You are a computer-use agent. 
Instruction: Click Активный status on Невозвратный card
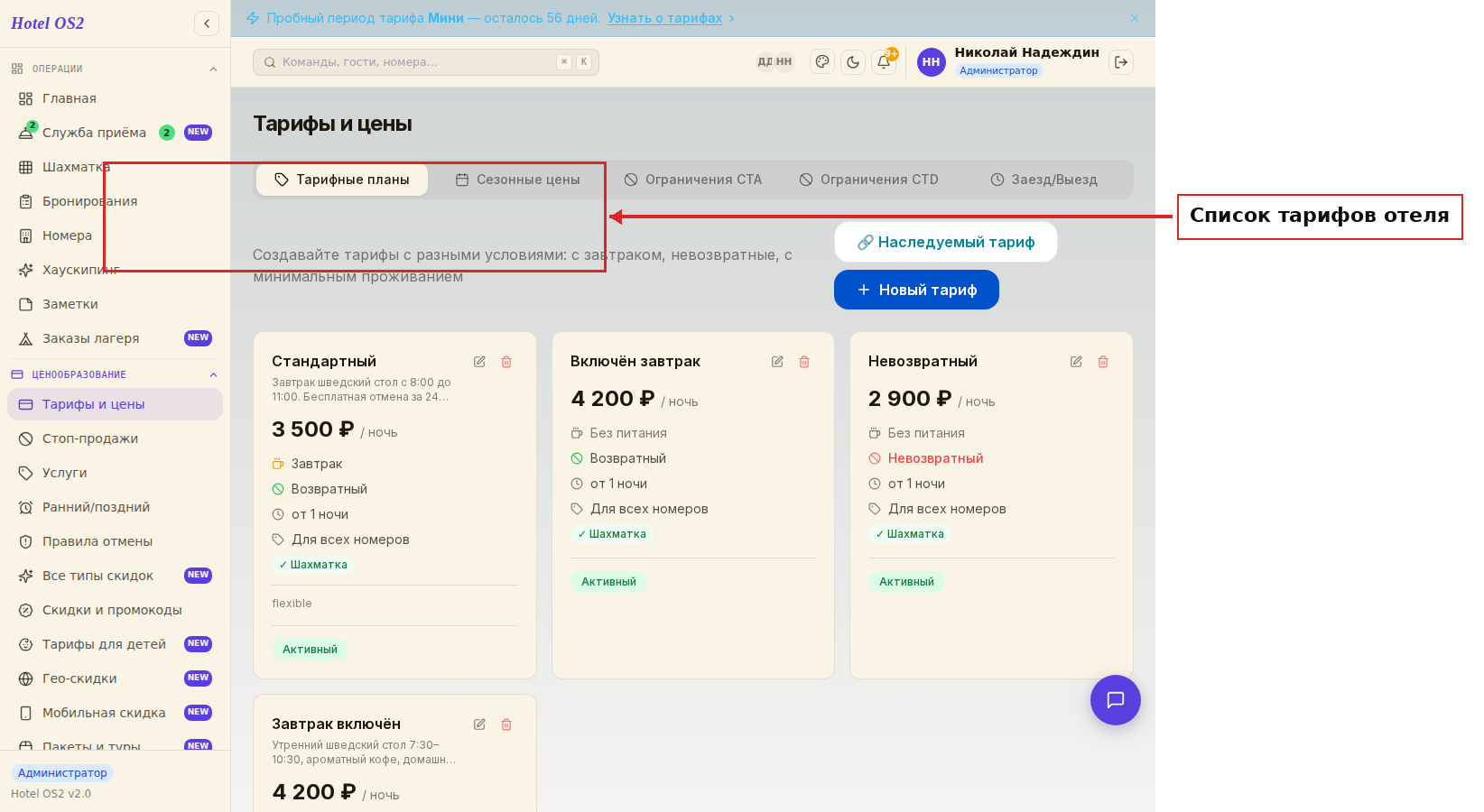pyautogui.click(x=906, y=582)
